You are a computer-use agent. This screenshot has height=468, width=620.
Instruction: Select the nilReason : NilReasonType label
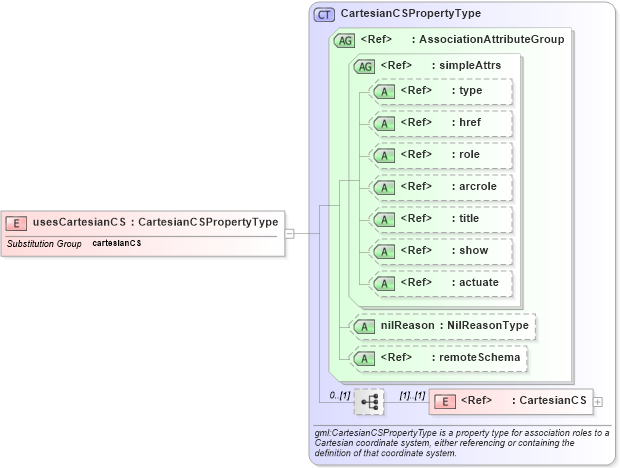[454, 326]
